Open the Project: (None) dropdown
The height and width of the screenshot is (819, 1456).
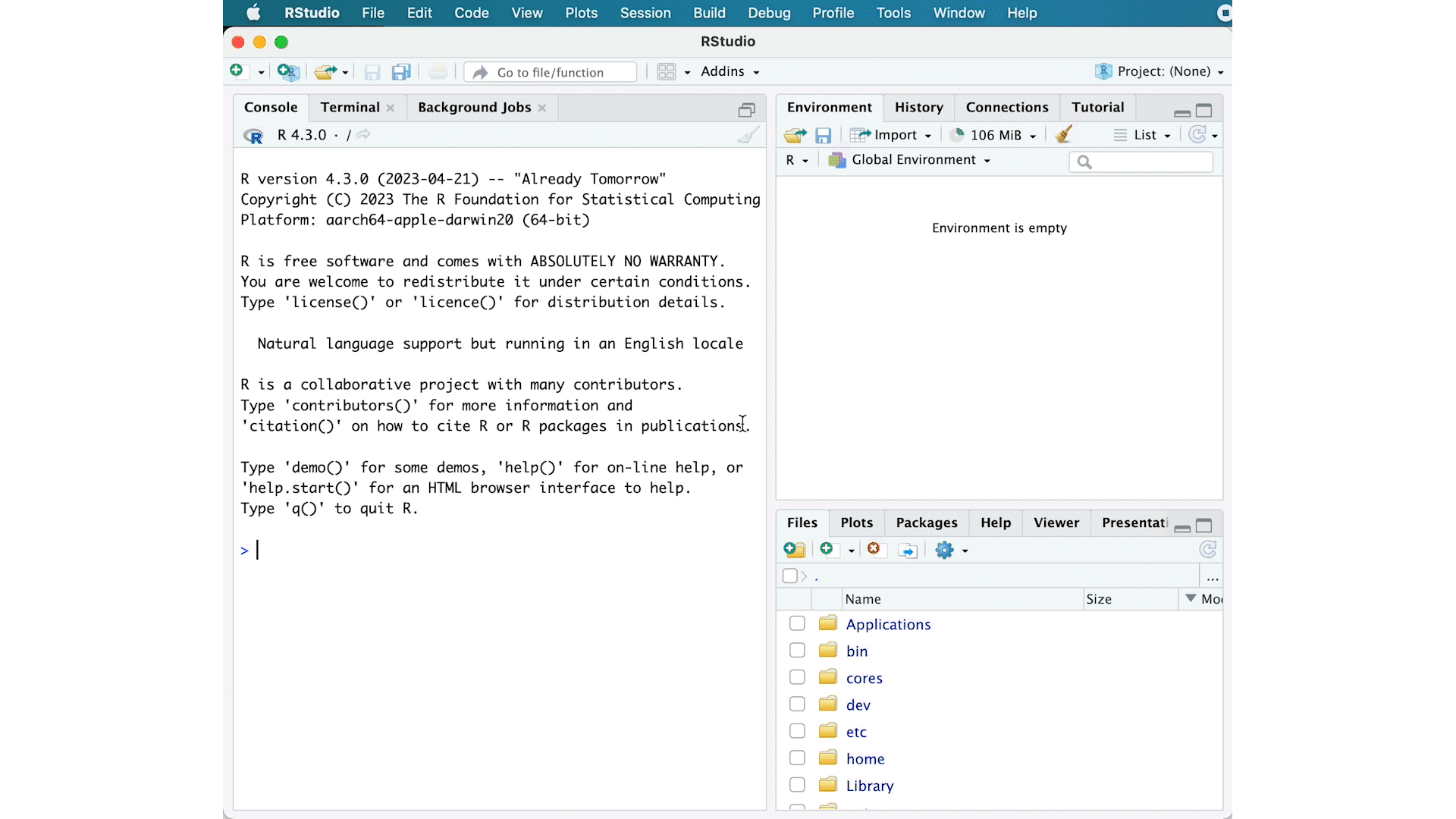(x=1160, y=71)
